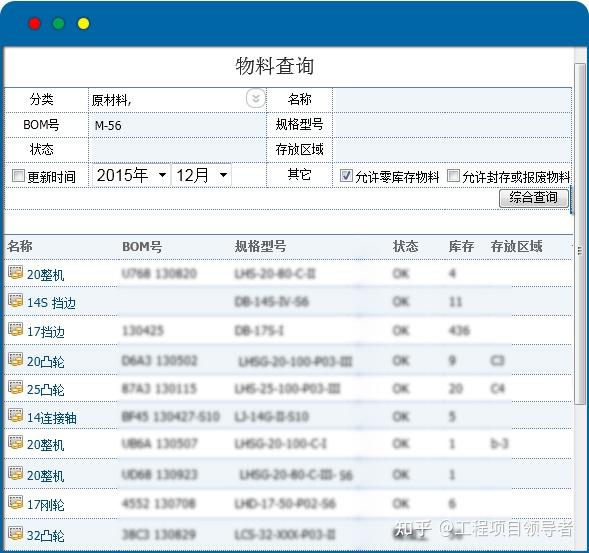This screenshot has width=589, height=553.
Task: Click the icon beside 14连接轴
Action: [15, 415]
